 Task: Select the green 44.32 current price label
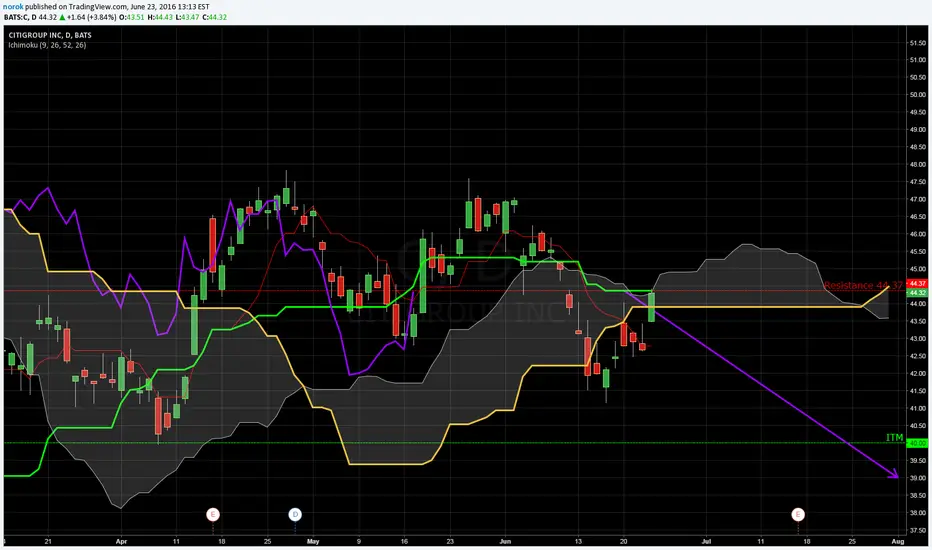point(918,293)
